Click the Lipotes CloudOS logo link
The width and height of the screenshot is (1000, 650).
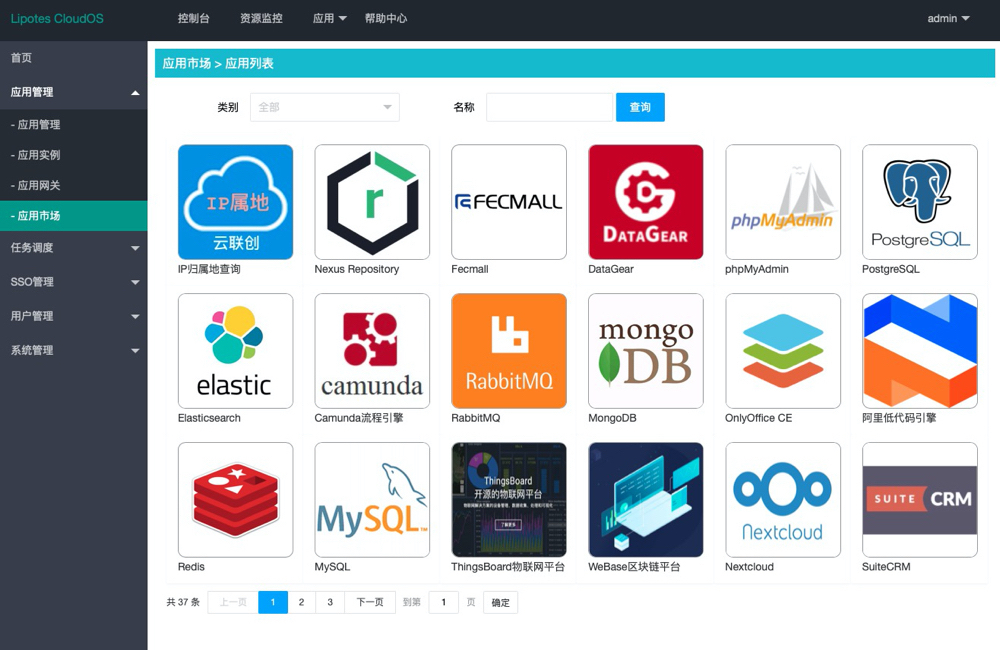coord(57,18)
